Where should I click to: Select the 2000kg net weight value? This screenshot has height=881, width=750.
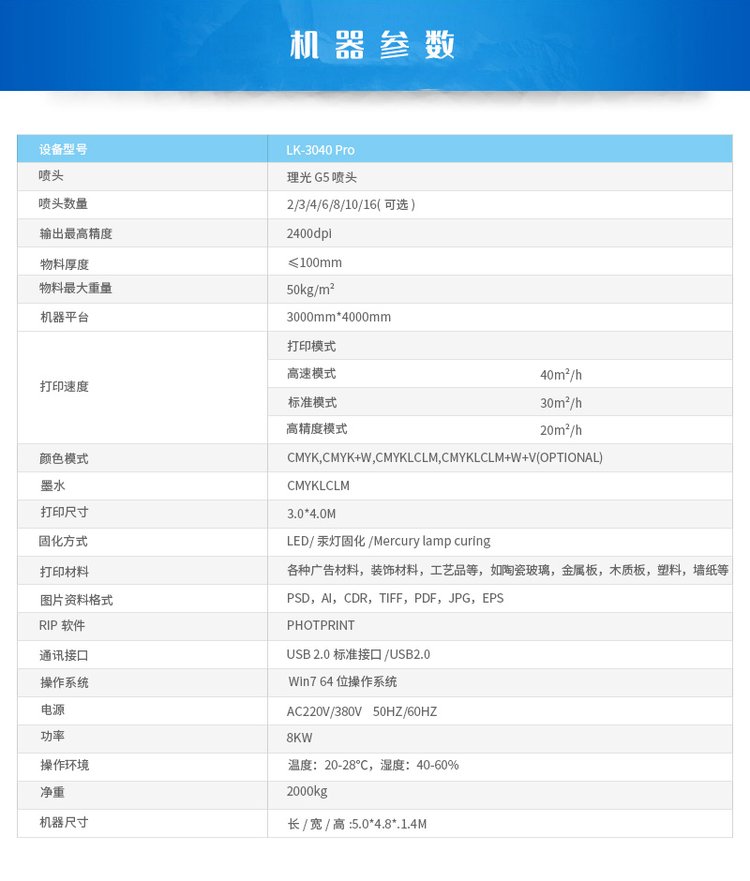coord(306,791)
